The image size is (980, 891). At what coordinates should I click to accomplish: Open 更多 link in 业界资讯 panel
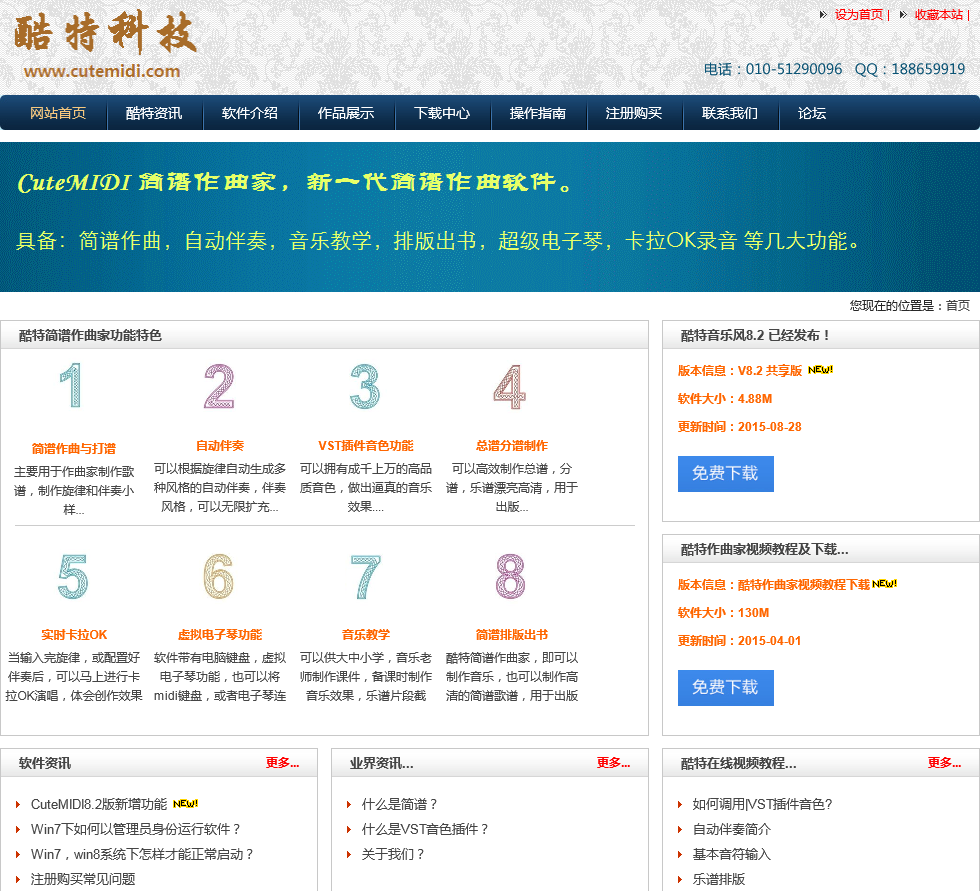613,762
